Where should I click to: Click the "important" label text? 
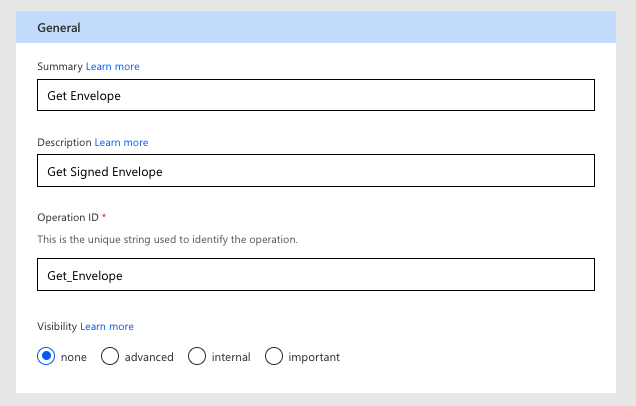coord(314,357)
